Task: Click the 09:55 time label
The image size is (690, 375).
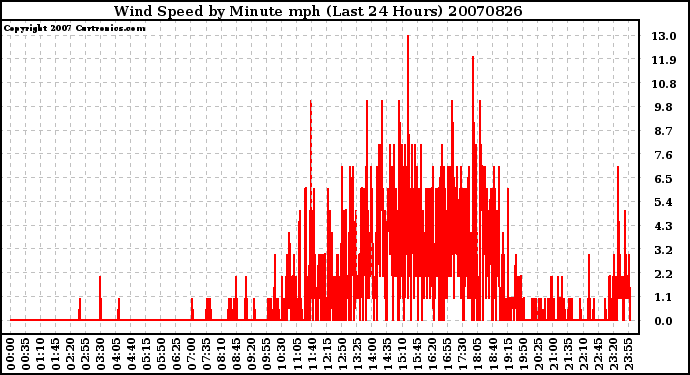Action: 267,355
